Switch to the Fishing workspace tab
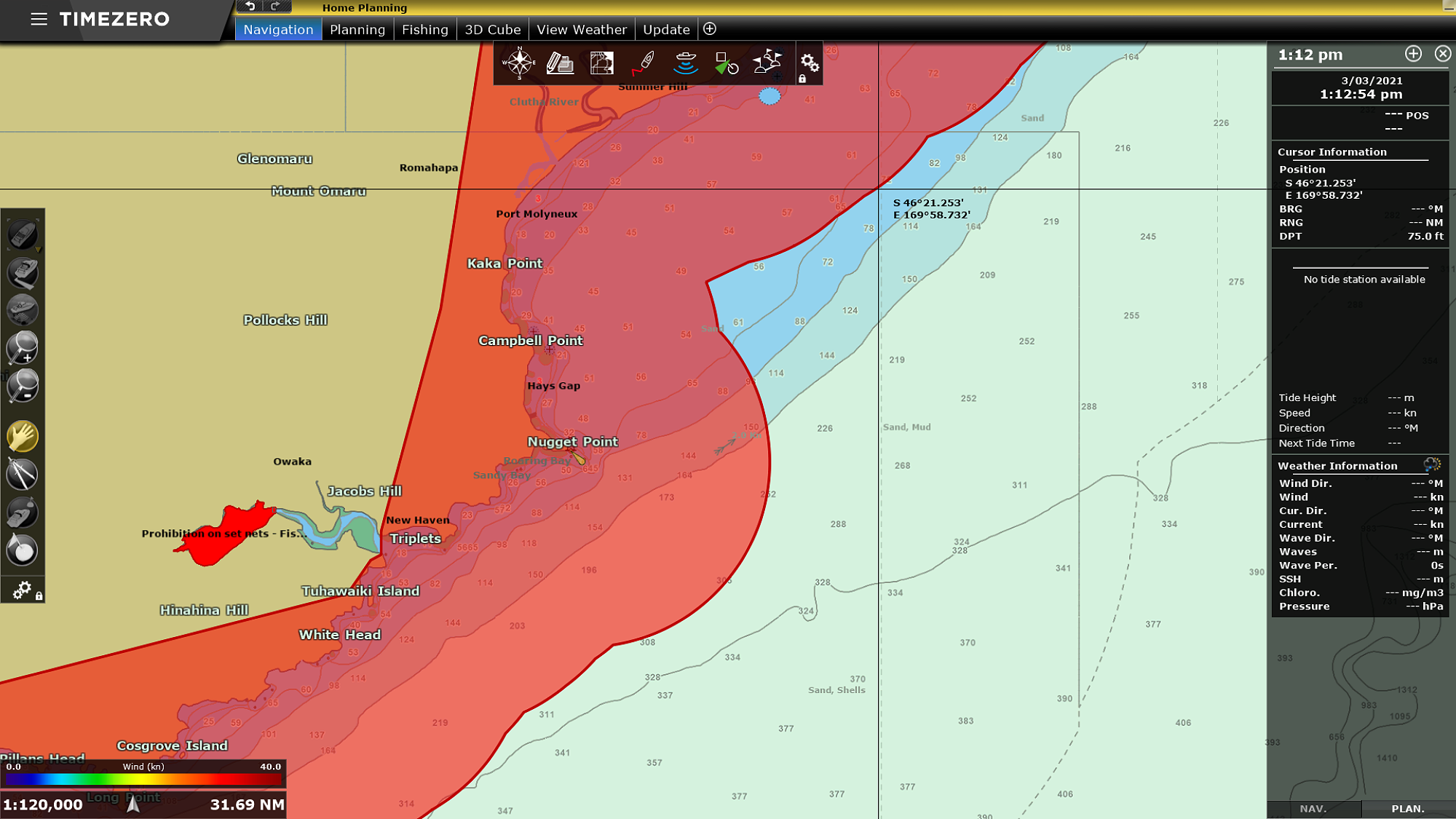This screenshot has height=819, width=1456. tap(424, 30)
